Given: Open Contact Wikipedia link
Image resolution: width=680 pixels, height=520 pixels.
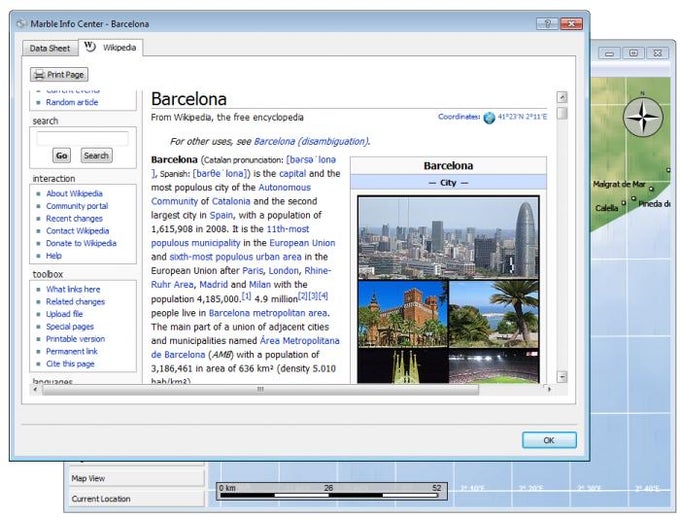Looking at the screenshot, I should coord(78,231).
